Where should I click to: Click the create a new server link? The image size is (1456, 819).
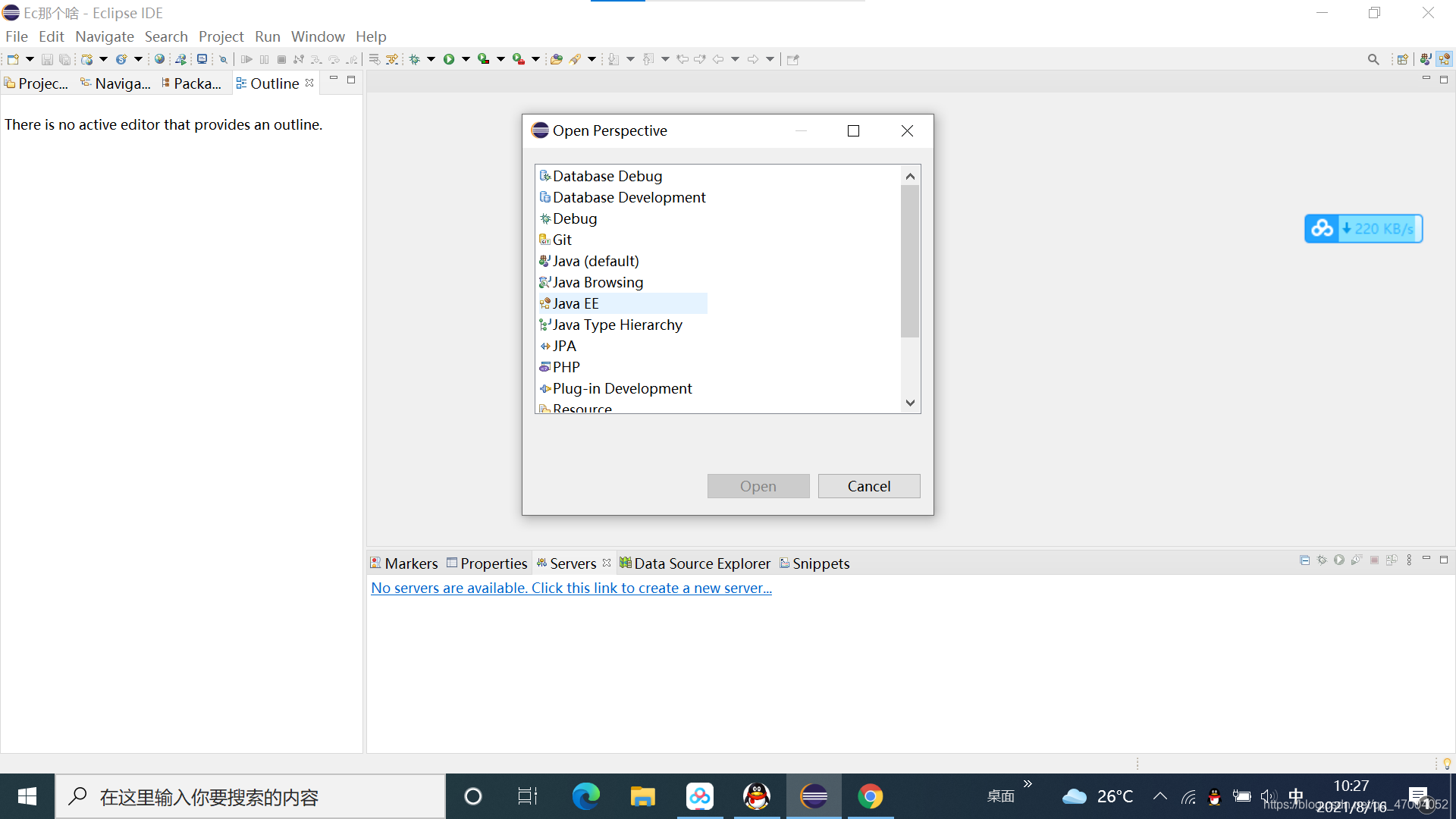[571, 588]
